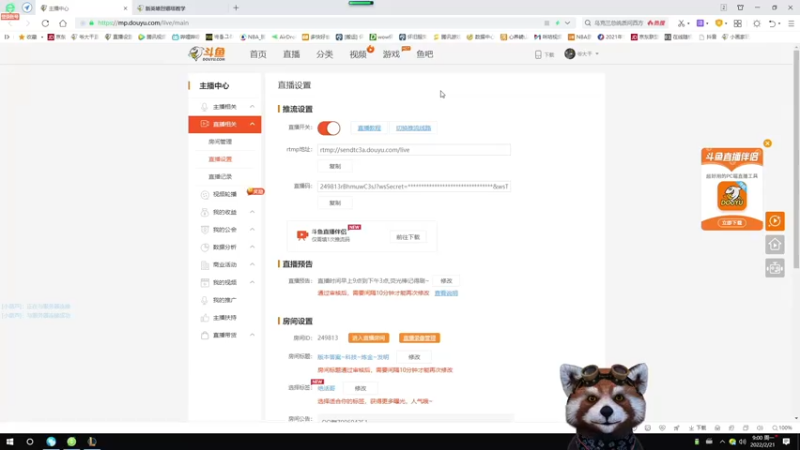Viewport: 800px width, 450px height.
Task: Click the blue room title text
Action: 353,357
